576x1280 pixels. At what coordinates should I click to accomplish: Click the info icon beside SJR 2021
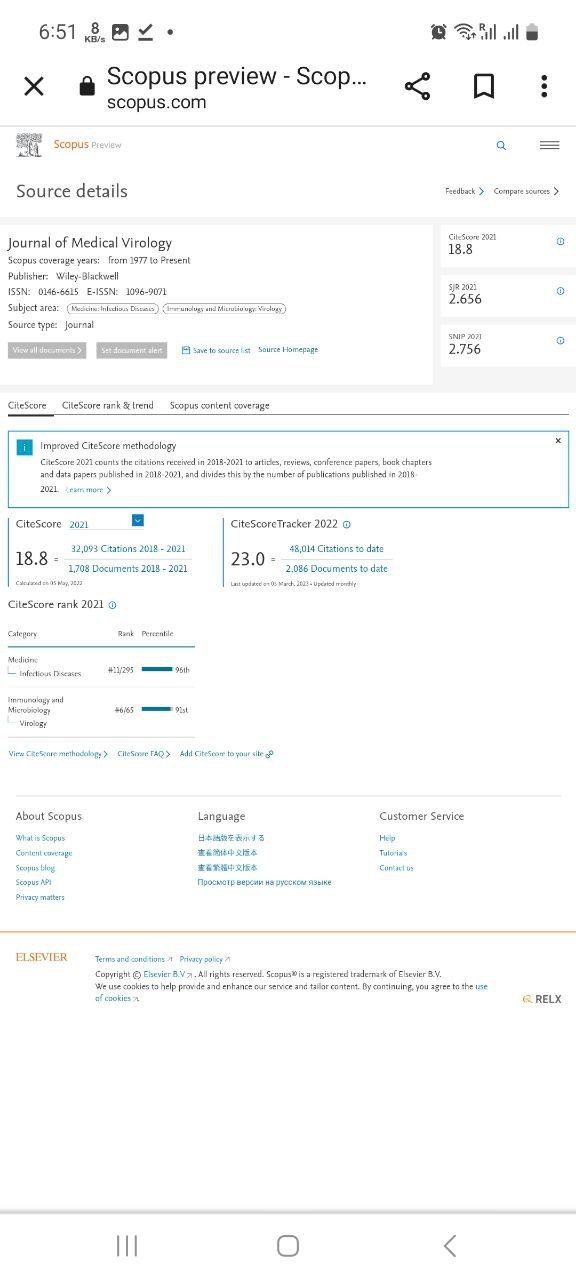point(560,291)
